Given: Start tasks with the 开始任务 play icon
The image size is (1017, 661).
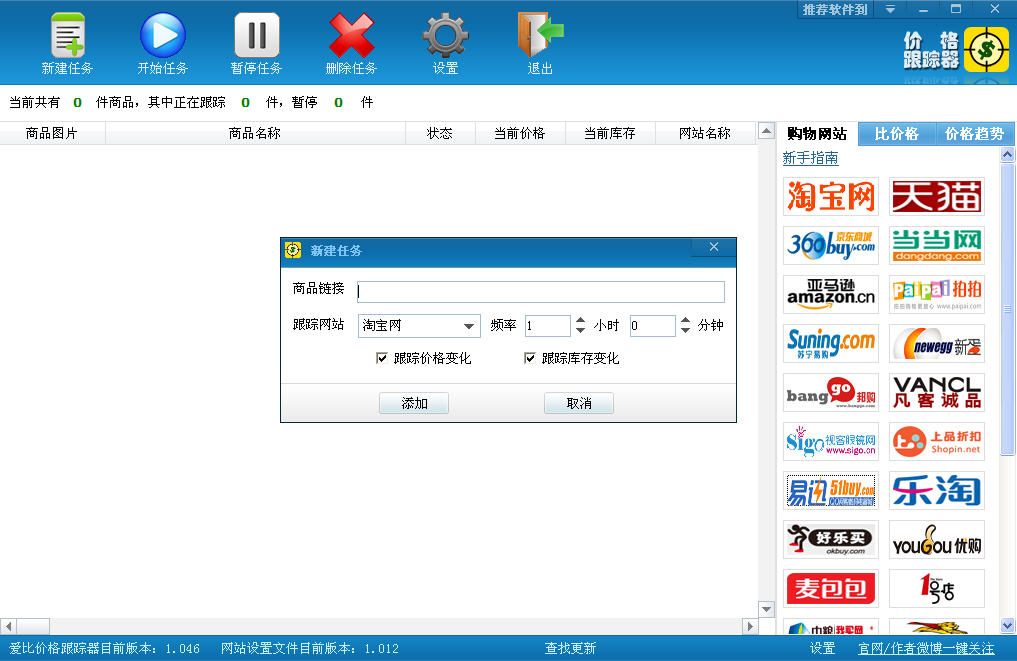Looking at the screenshot, I should pyautogui.click(x=162, y=36).
